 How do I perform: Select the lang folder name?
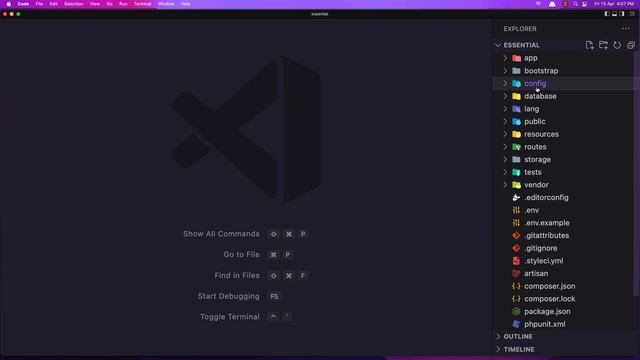click(531, 109)
